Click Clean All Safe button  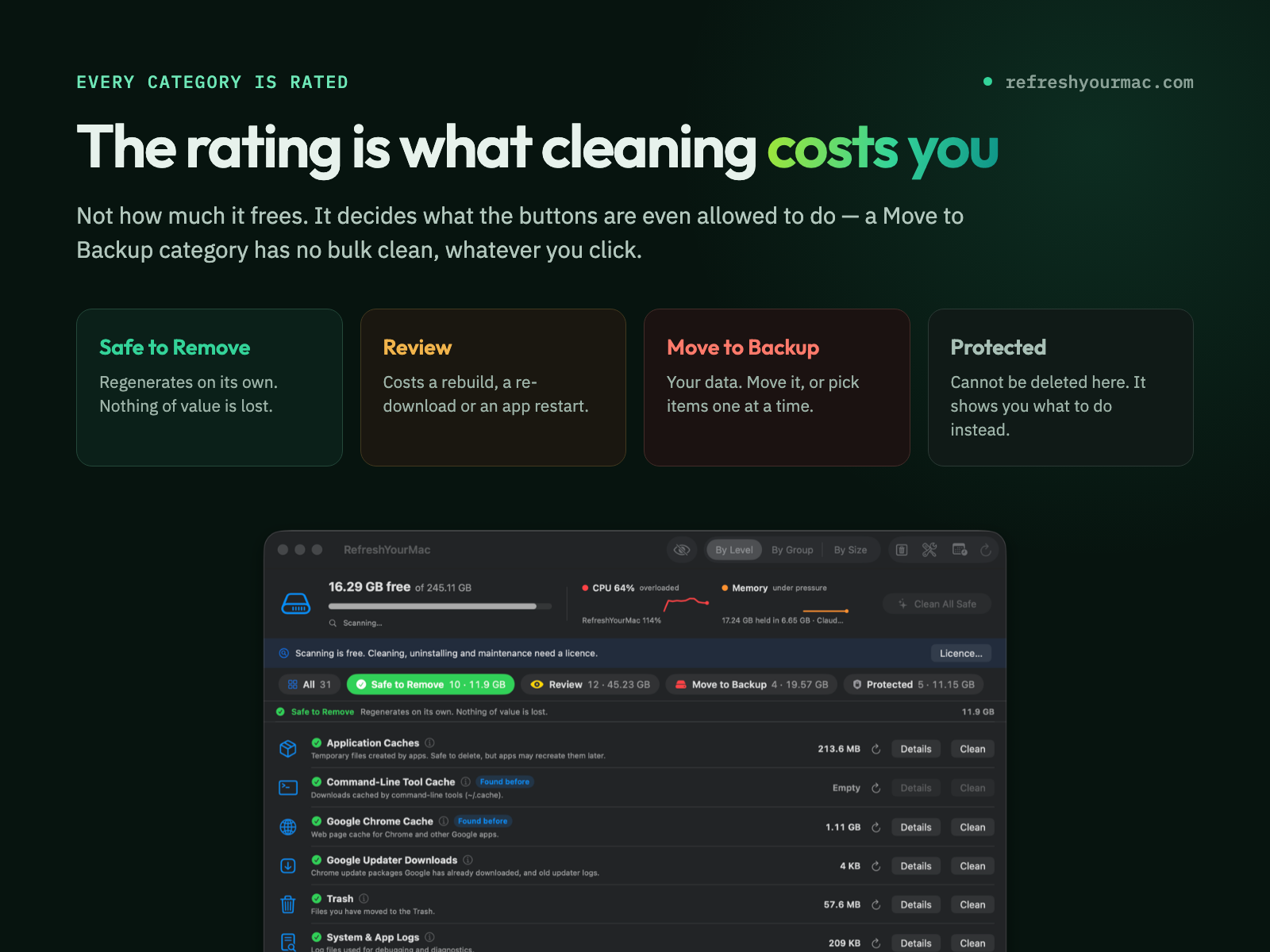(937, 604)
